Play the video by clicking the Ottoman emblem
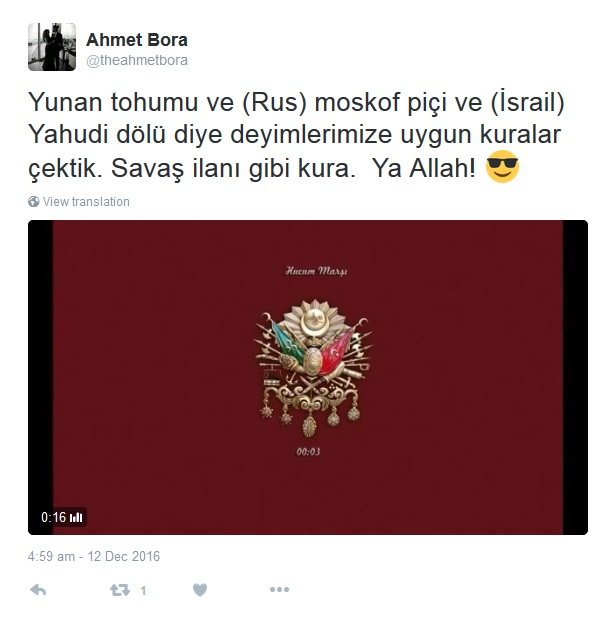 coord(312,368)
